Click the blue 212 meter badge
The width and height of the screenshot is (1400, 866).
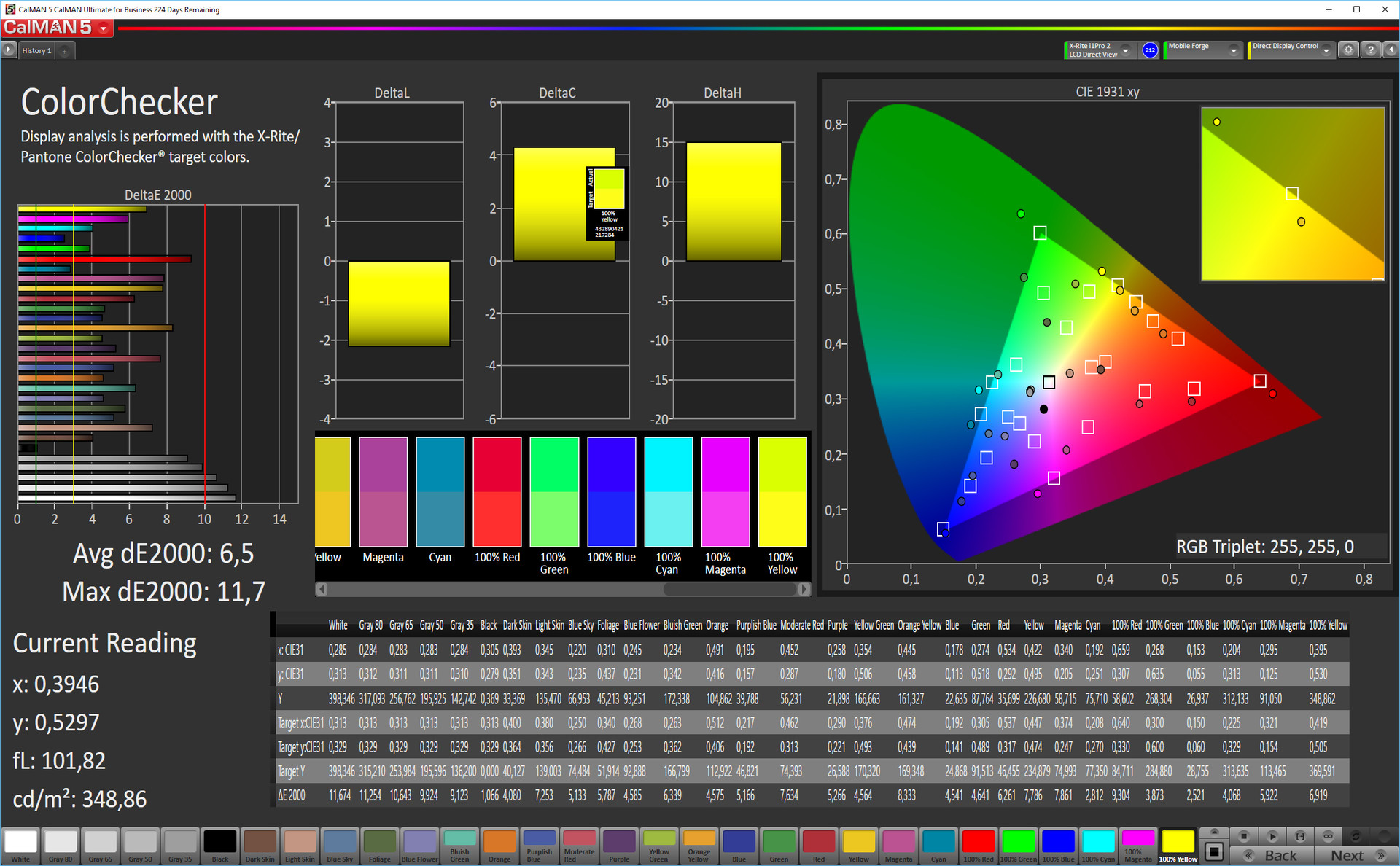click(1150, 50)
